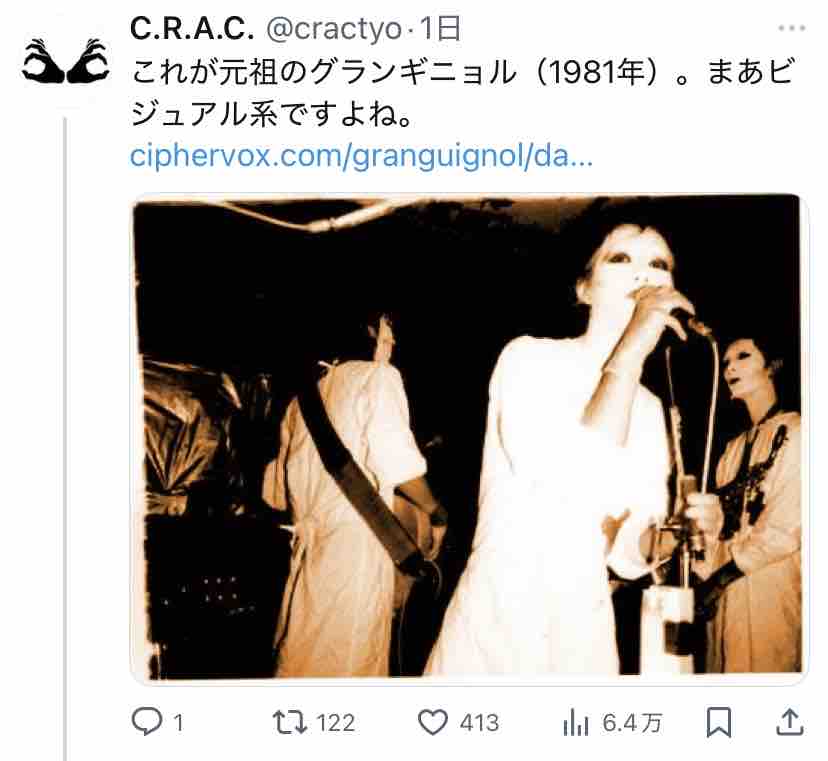
Task: Open the 1日 timestamp link
Action: pyautogui.click(x=440, y=29)
